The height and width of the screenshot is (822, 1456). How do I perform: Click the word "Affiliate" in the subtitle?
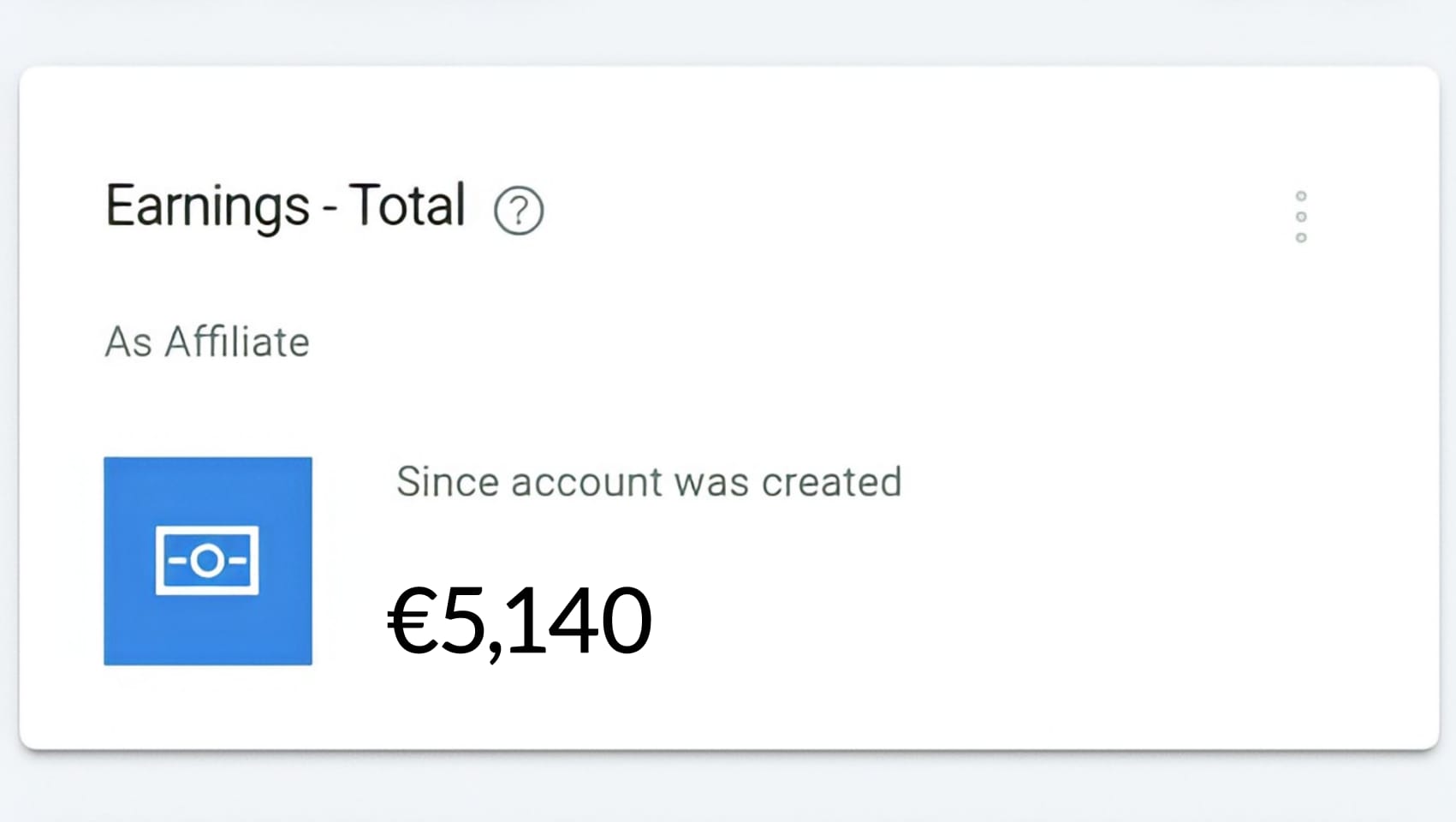[x=236, y=342]
